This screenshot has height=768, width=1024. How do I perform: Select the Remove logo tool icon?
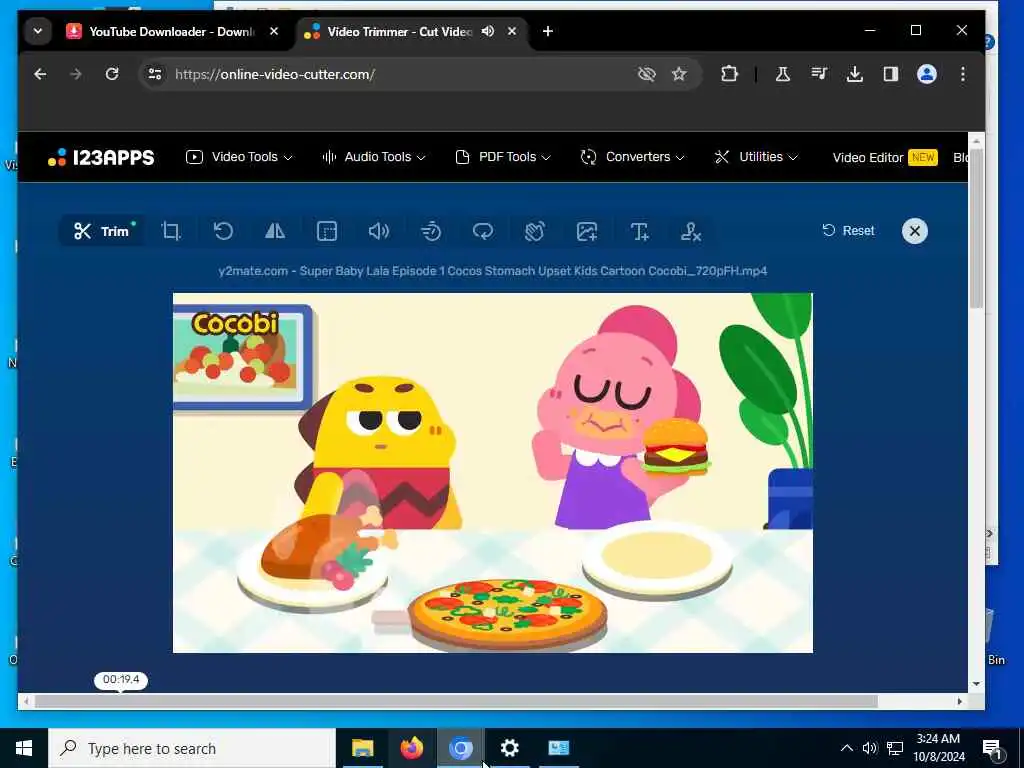[691, 231]
